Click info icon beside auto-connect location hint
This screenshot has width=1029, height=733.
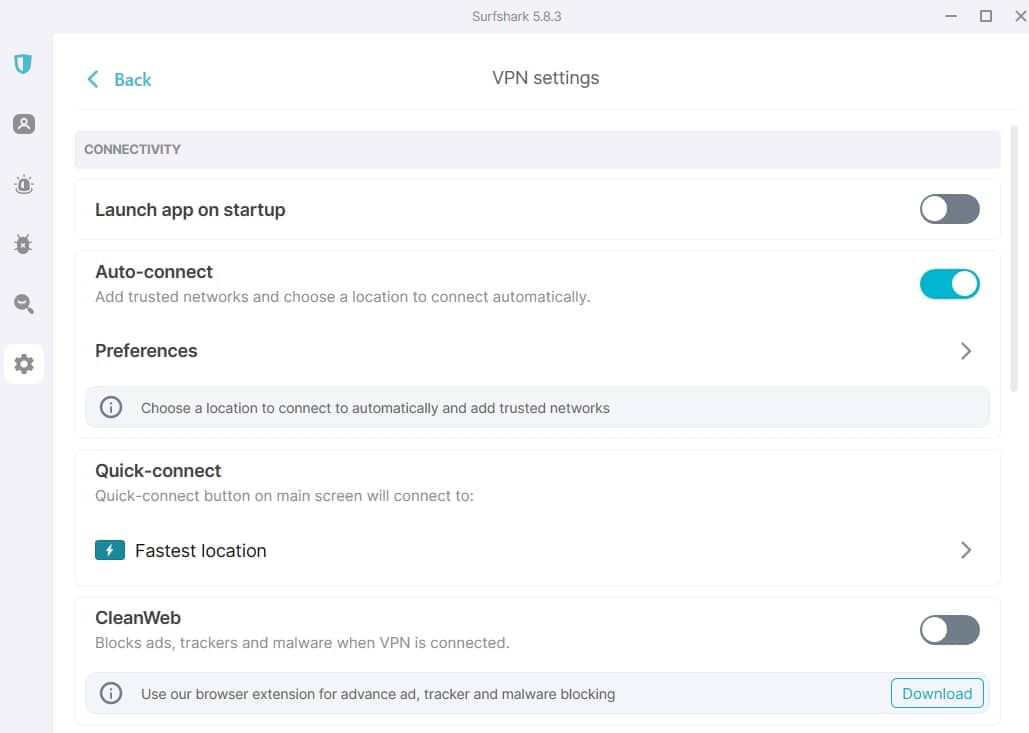click(x=111, y=408)
